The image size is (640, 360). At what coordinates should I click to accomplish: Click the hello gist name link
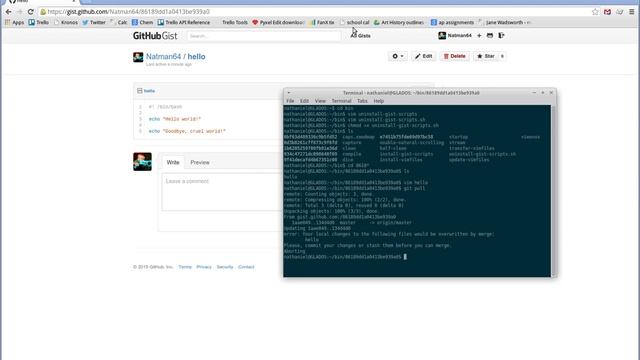(196, 57)
